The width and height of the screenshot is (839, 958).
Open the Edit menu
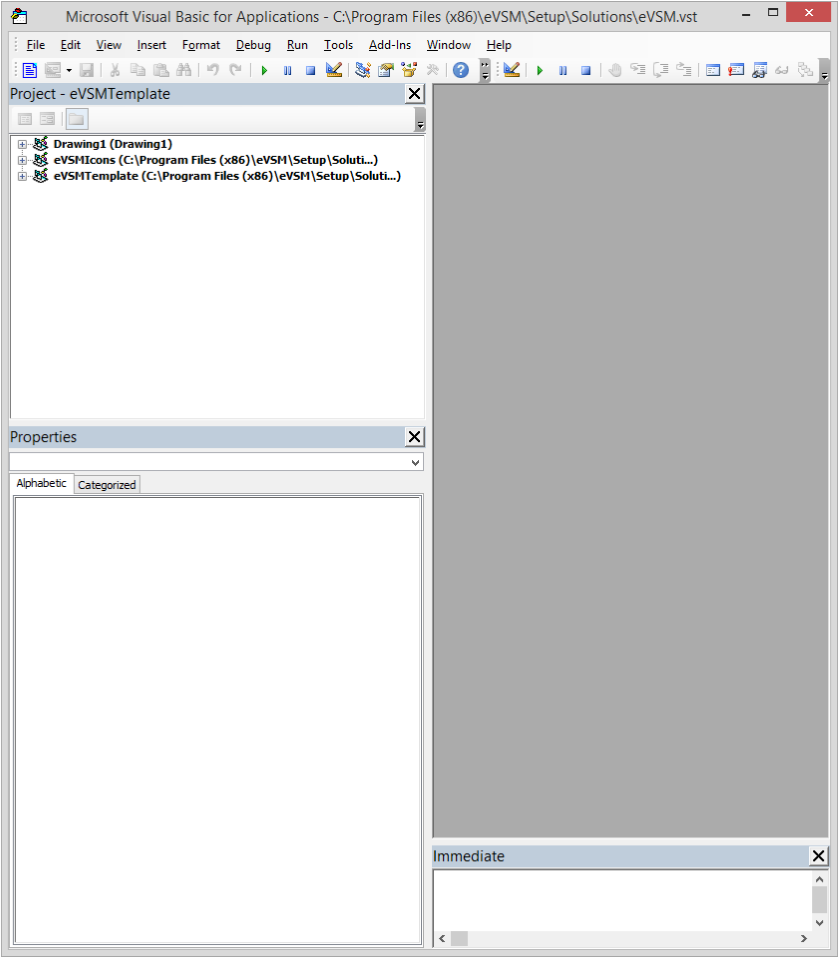point(70,45)
